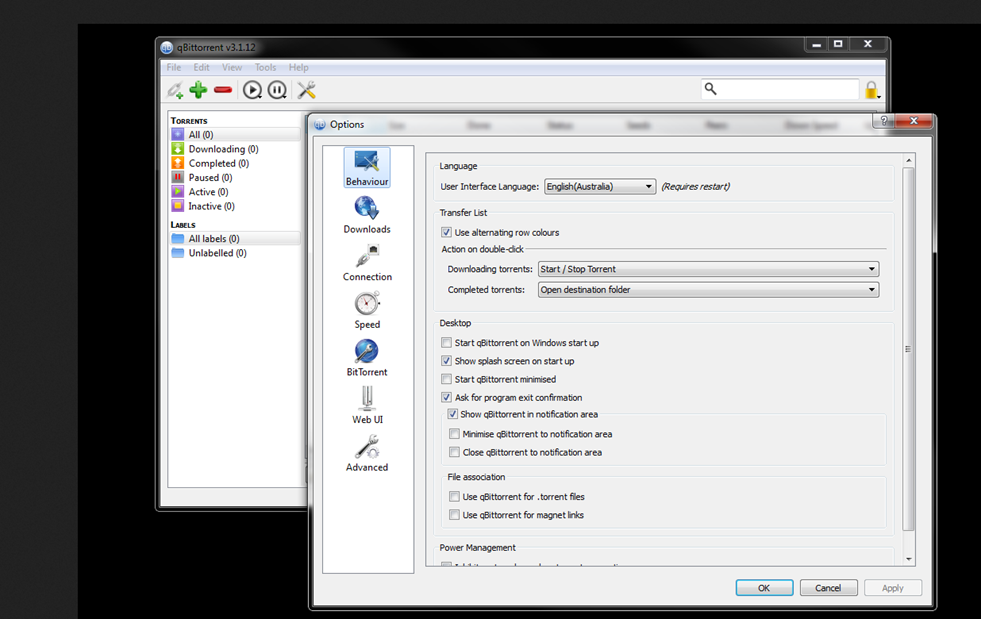The image size is (981, 619).
Task: Disable Show splash screen on start up
Action: coord(446,361)
